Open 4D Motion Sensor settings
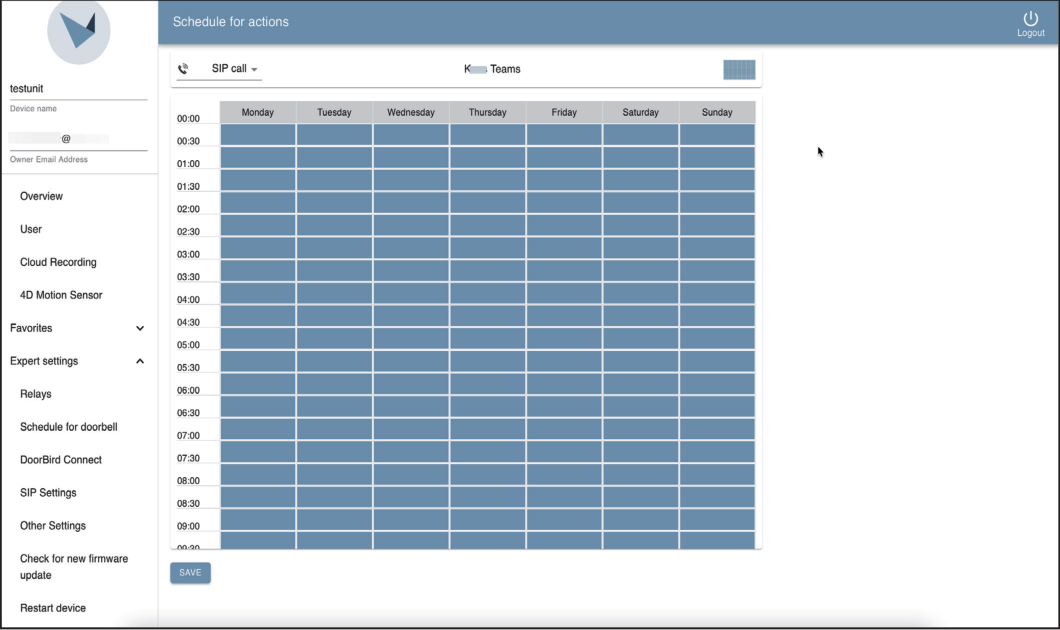Image resolution: width=1060 pixels, height=630 pixels. point(61,295)
